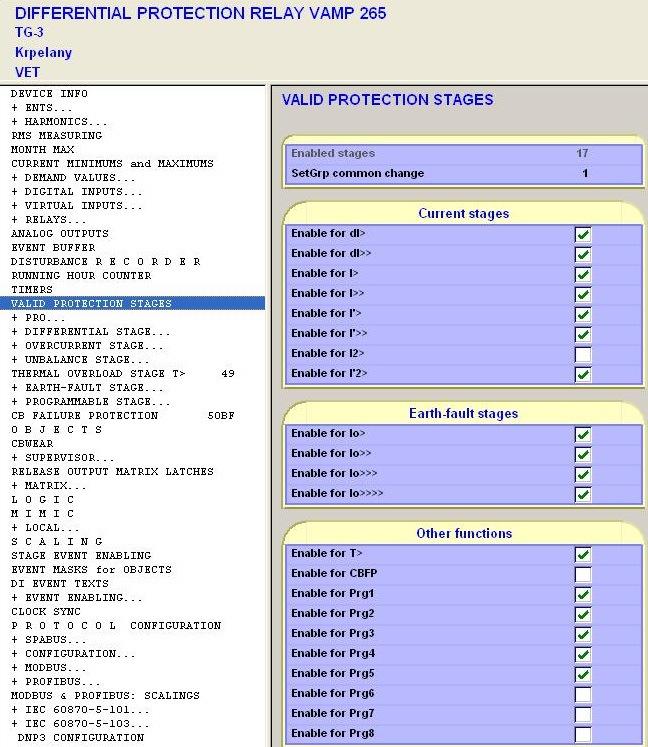The image size is (648, 747).
Task: Toggle Enable for I'2> checkbox
Action: pos(583,374)
